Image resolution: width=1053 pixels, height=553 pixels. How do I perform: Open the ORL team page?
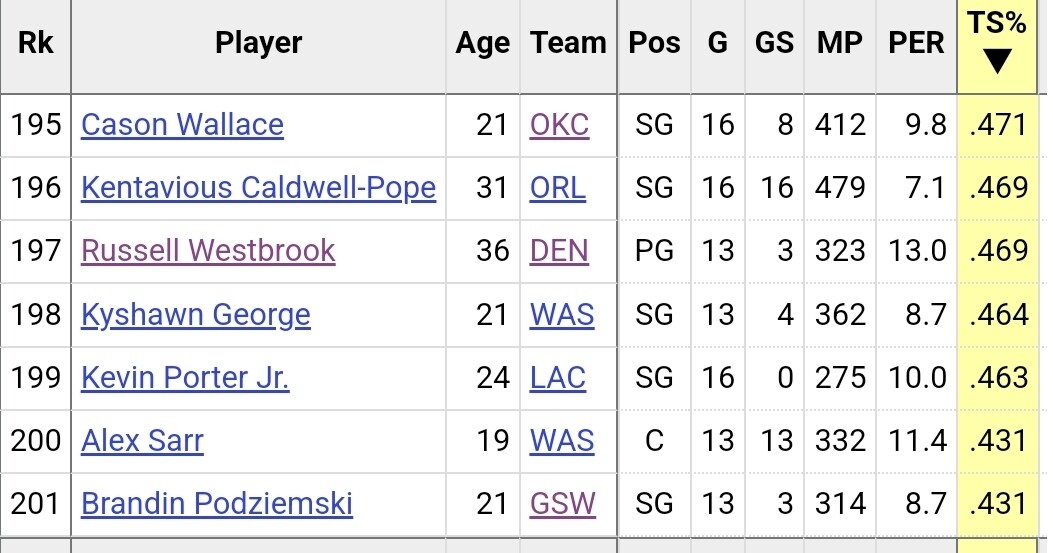[558, 187]
